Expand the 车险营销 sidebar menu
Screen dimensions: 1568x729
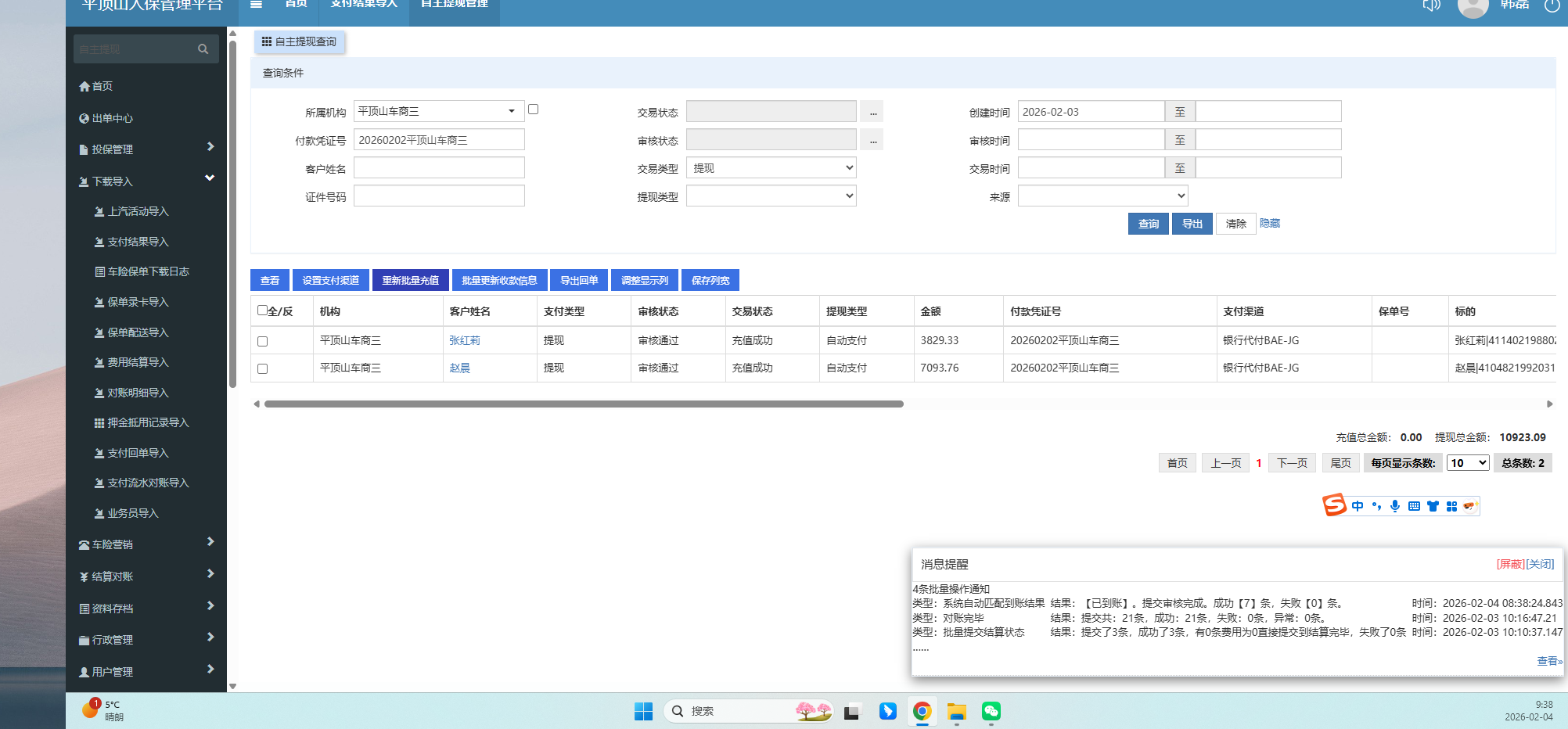(146, 544)
